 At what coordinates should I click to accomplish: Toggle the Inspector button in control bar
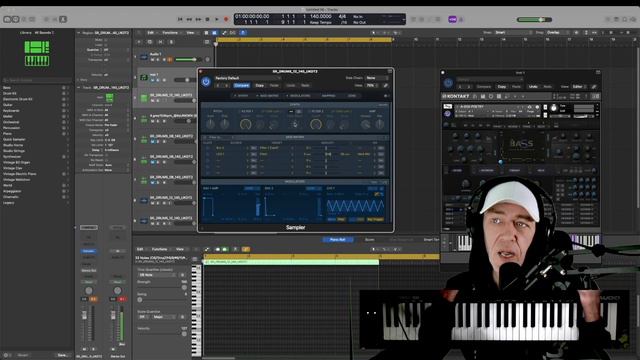(16, 19)
